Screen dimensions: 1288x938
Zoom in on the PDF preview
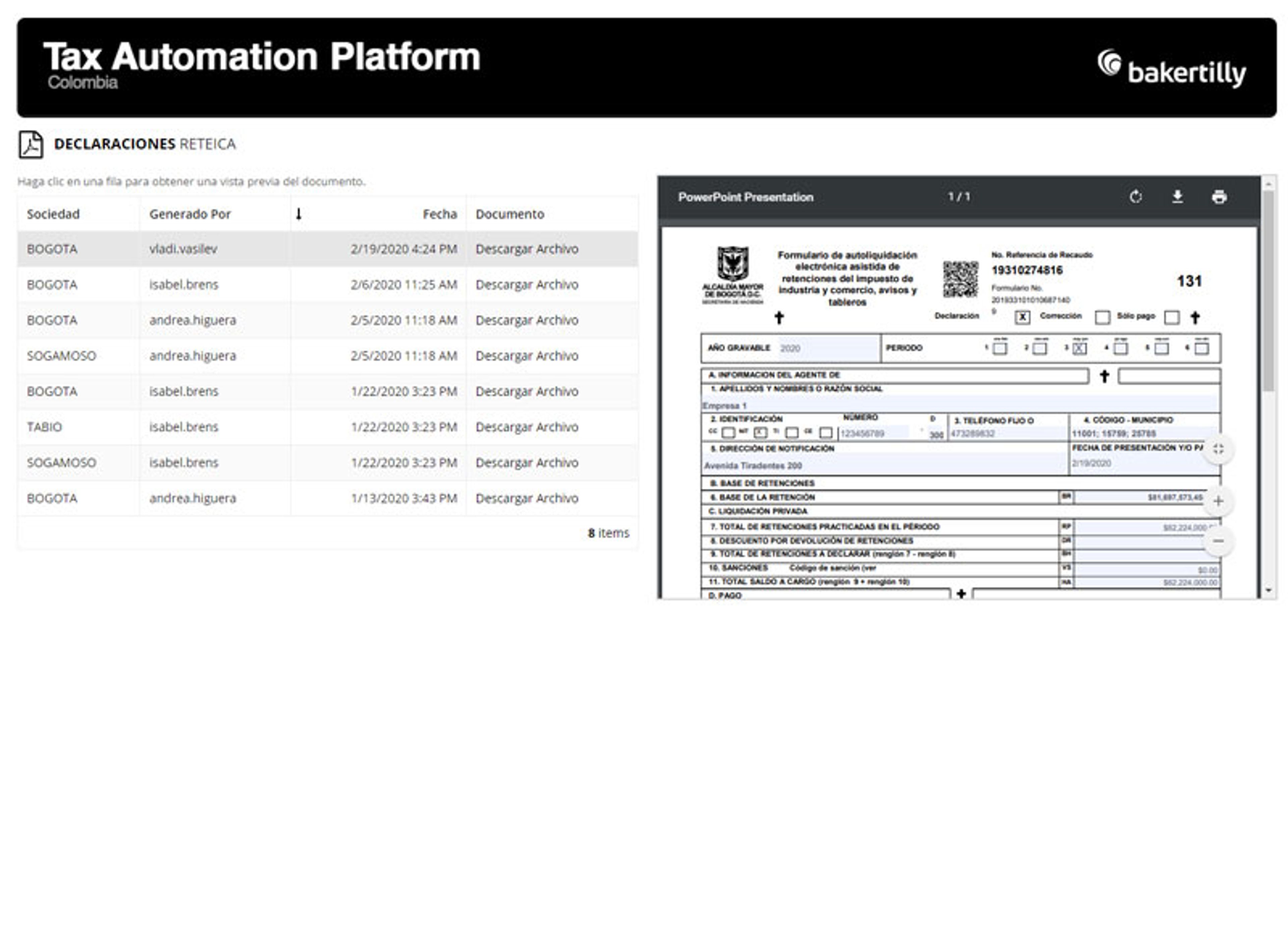[x=1218, y=502]
